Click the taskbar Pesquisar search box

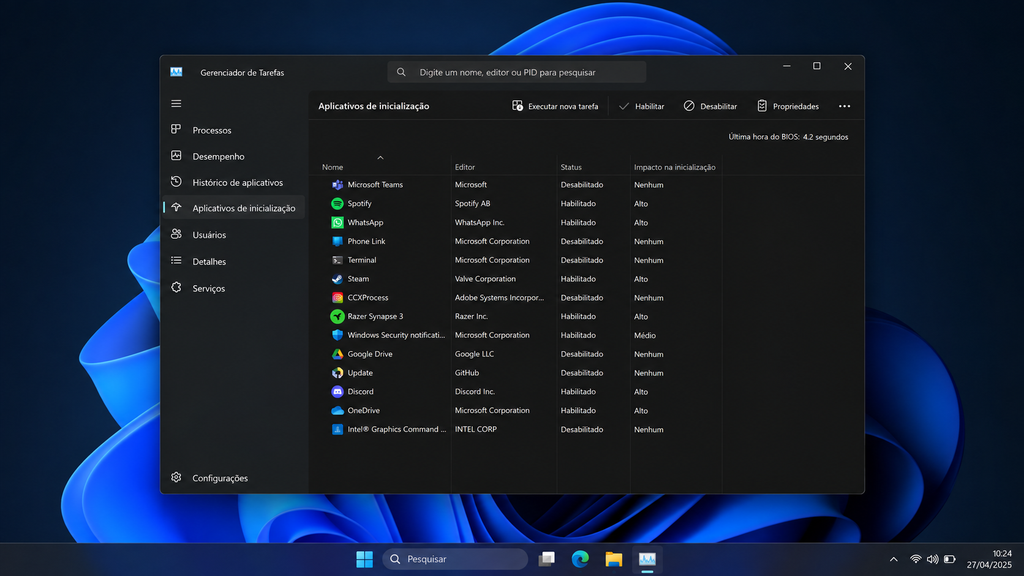(455, 559)
